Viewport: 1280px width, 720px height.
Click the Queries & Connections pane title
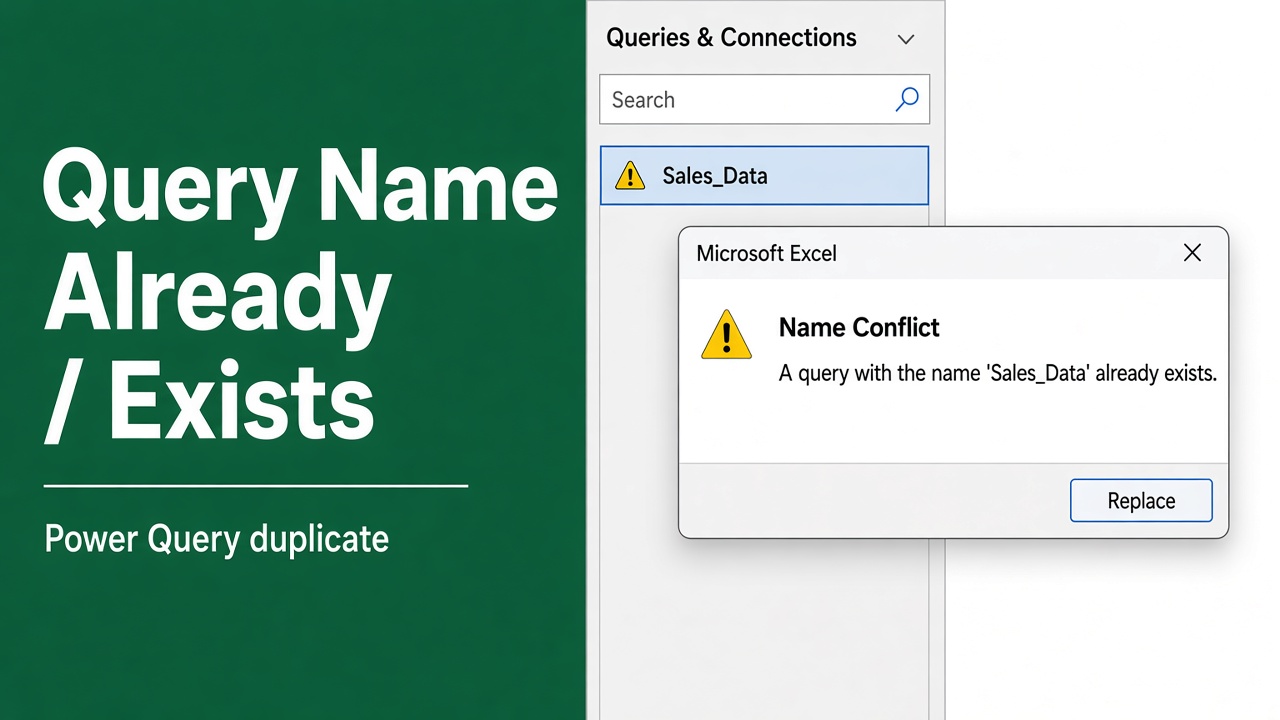click(731, 38)
